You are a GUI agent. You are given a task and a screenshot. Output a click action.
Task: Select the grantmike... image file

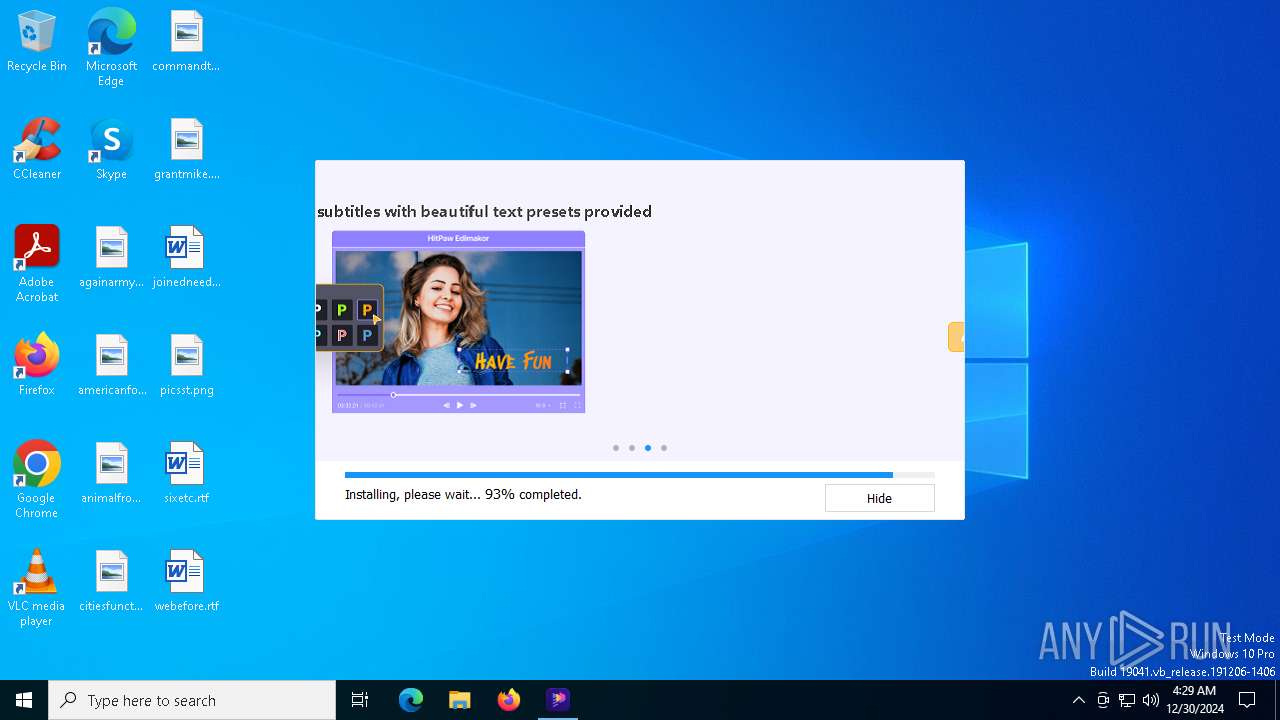186,150
